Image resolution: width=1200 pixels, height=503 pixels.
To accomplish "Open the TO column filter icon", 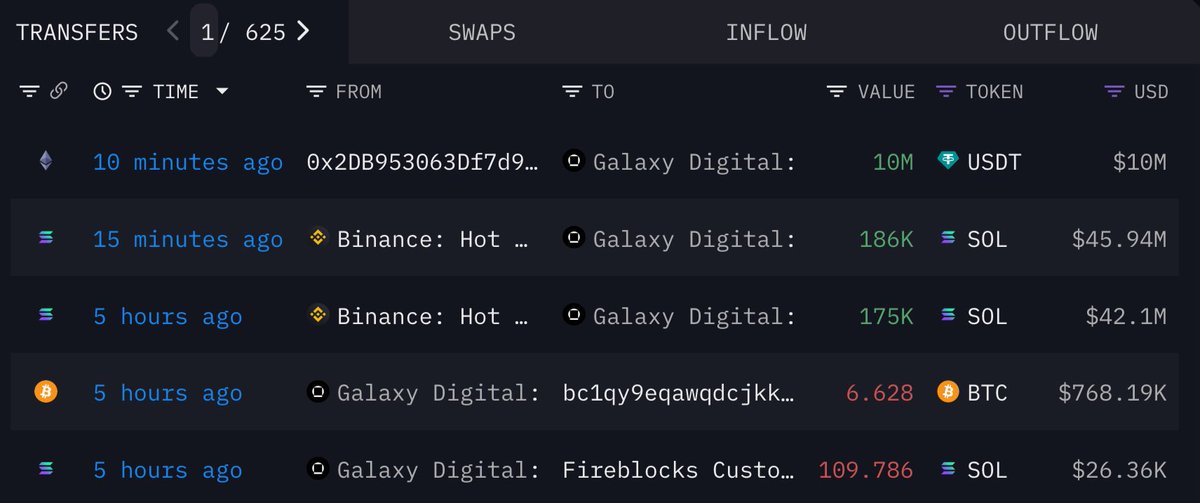I will [572, 92].
